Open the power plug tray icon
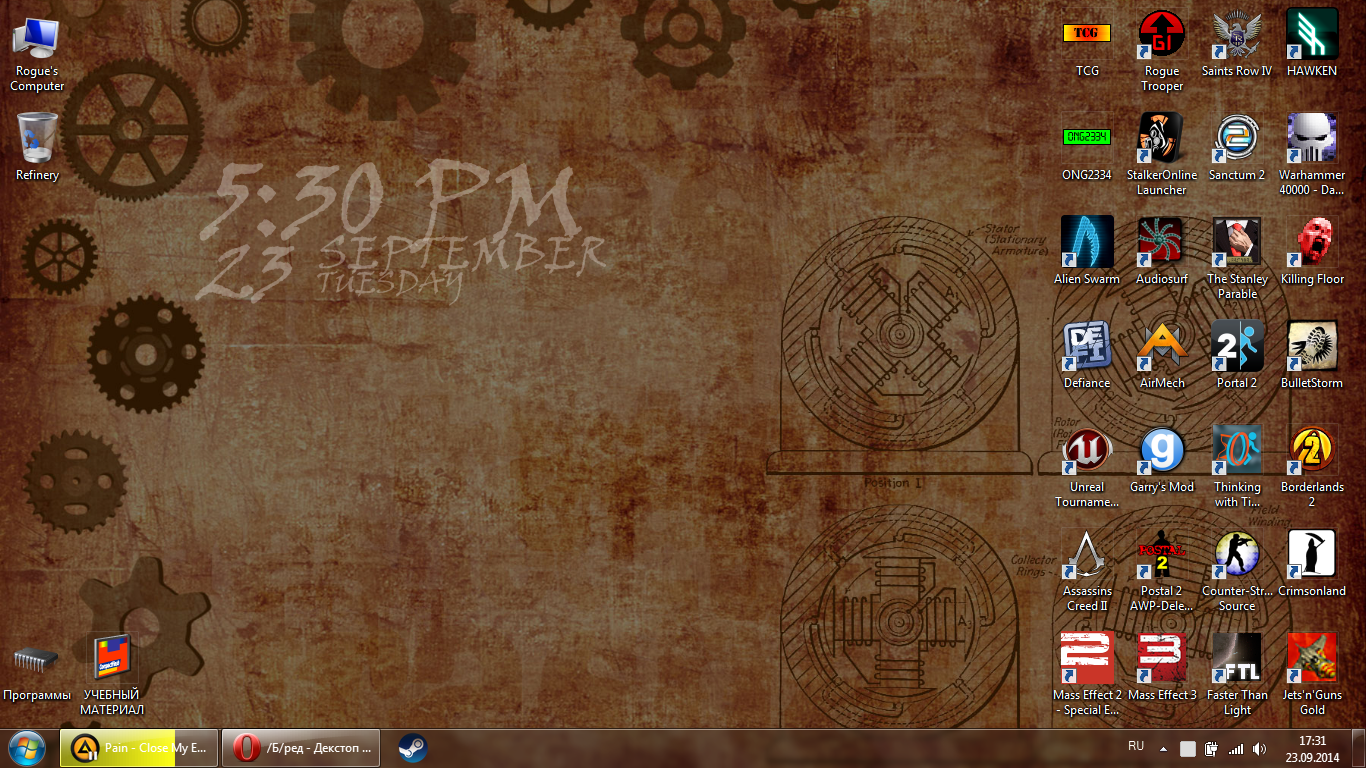Viewport: 1366px width, 768px height. [1212, 748]
